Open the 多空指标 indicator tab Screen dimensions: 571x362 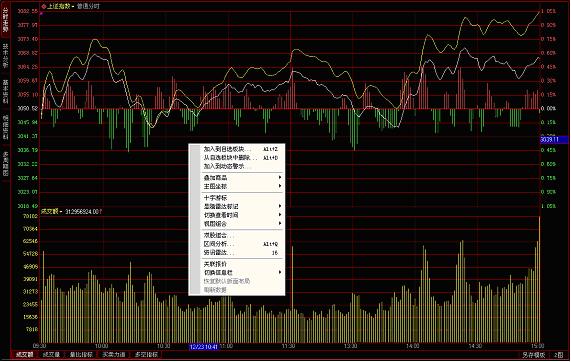tap(146, 354)
